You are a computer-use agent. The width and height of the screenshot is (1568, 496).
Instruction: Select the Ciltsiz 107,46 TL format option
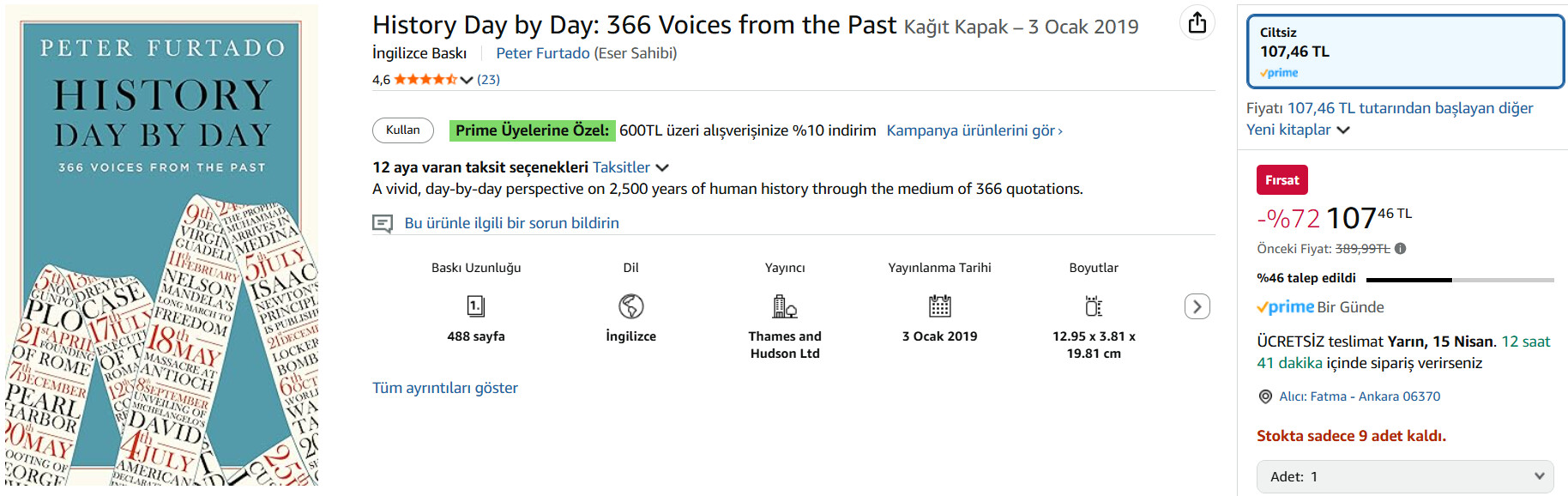pyautogui.click(x=1405, y=51)
